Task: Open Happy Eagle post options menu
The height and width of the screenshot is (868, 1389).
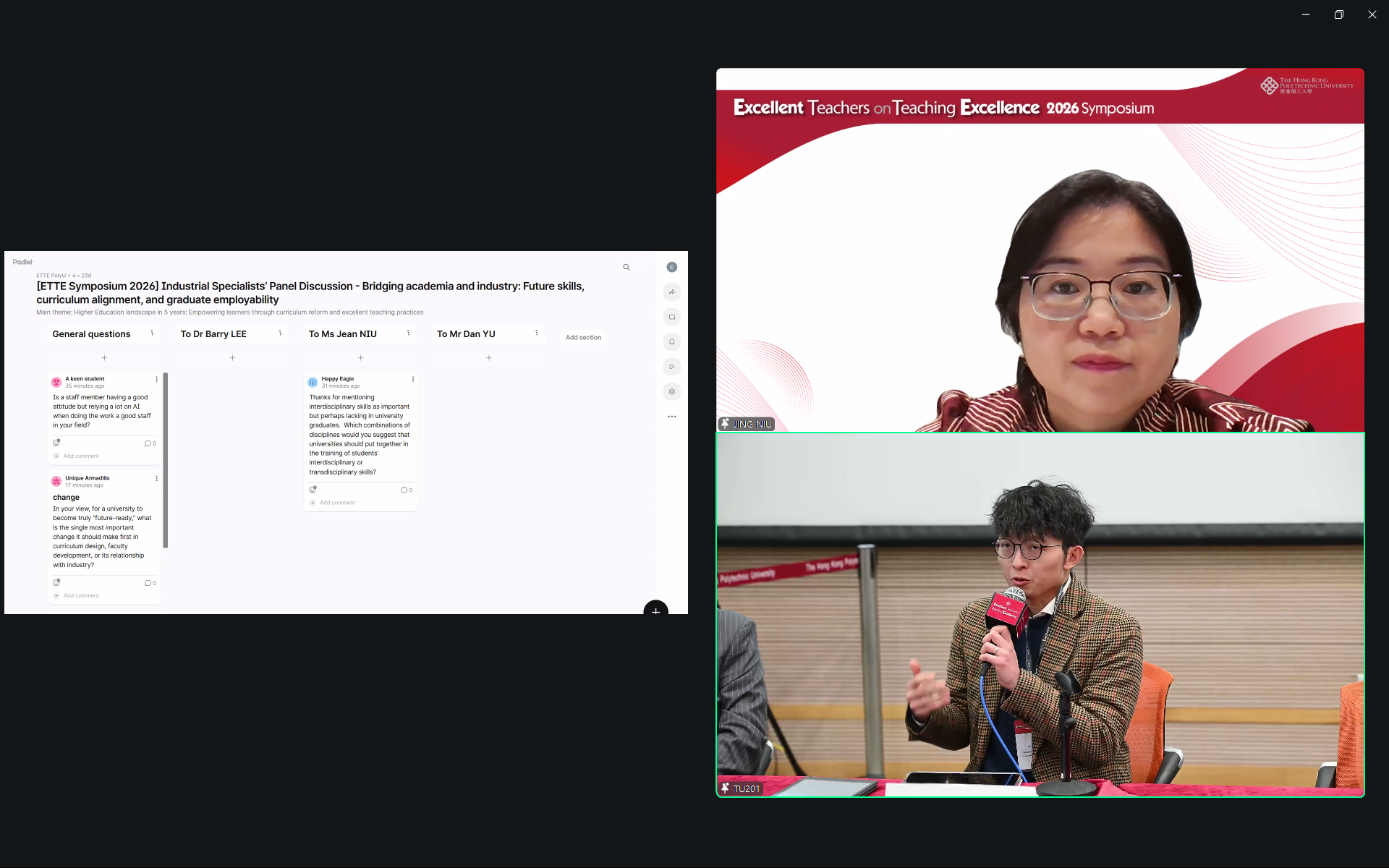Action: pyautogui.click(x=413, y=379)
